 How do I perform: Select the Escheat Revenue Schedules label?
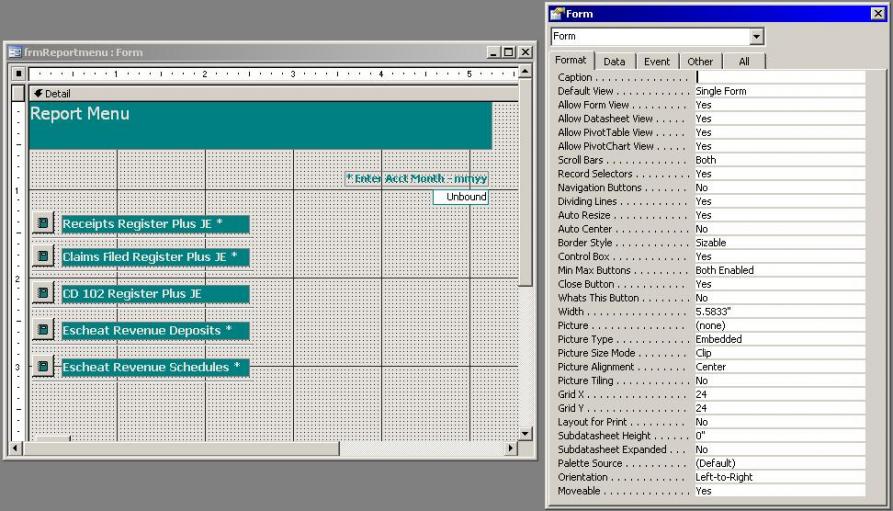click(155, 367)
